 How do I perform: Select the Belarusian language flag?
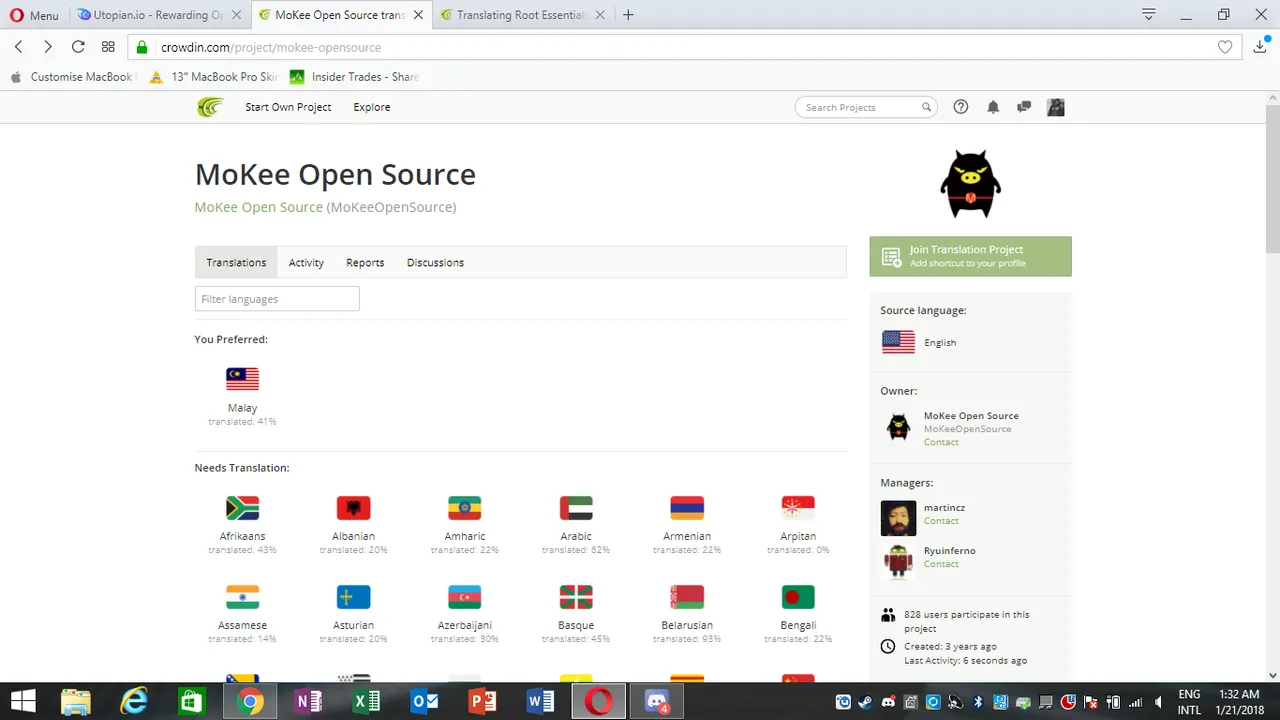pyautogui.click(x=687, y=597)
